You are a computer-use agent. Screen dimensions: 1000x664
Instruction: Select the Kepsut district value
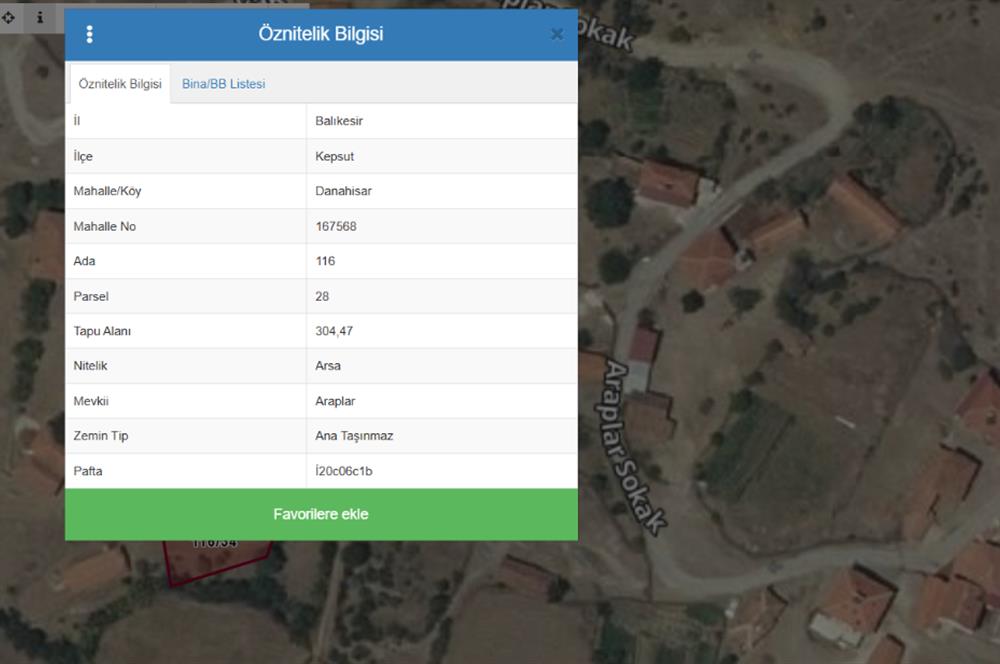pyautogui.click(x=334, y=156)
